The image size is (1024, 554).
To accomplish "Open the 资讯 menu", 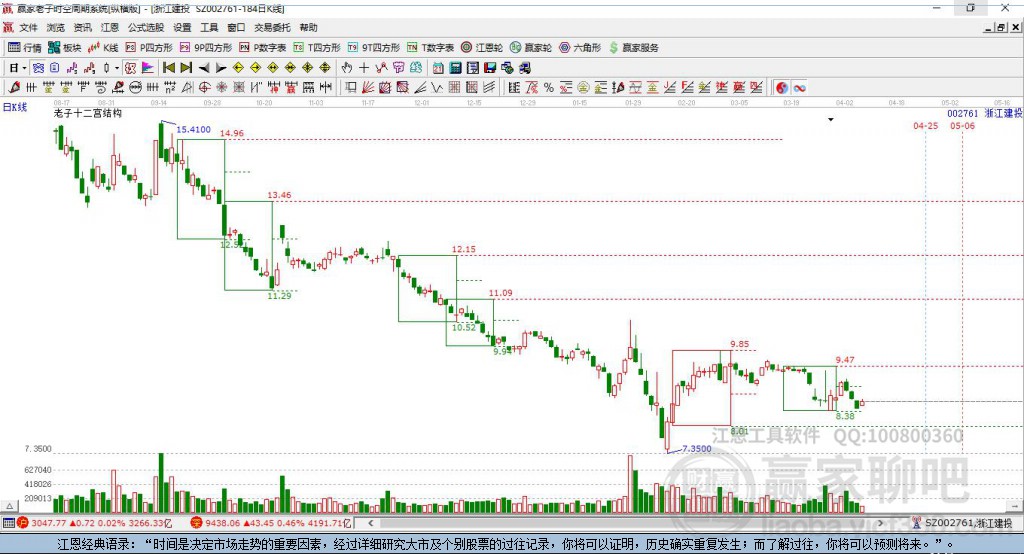I will click(82, 27).
